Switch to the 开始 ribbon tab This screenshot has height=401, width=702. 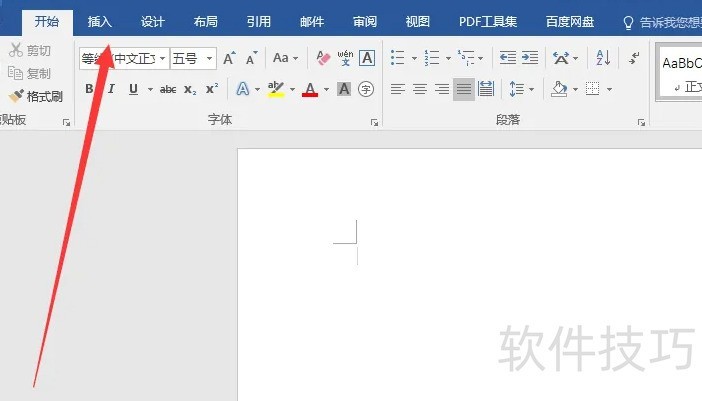pos(47,22)
